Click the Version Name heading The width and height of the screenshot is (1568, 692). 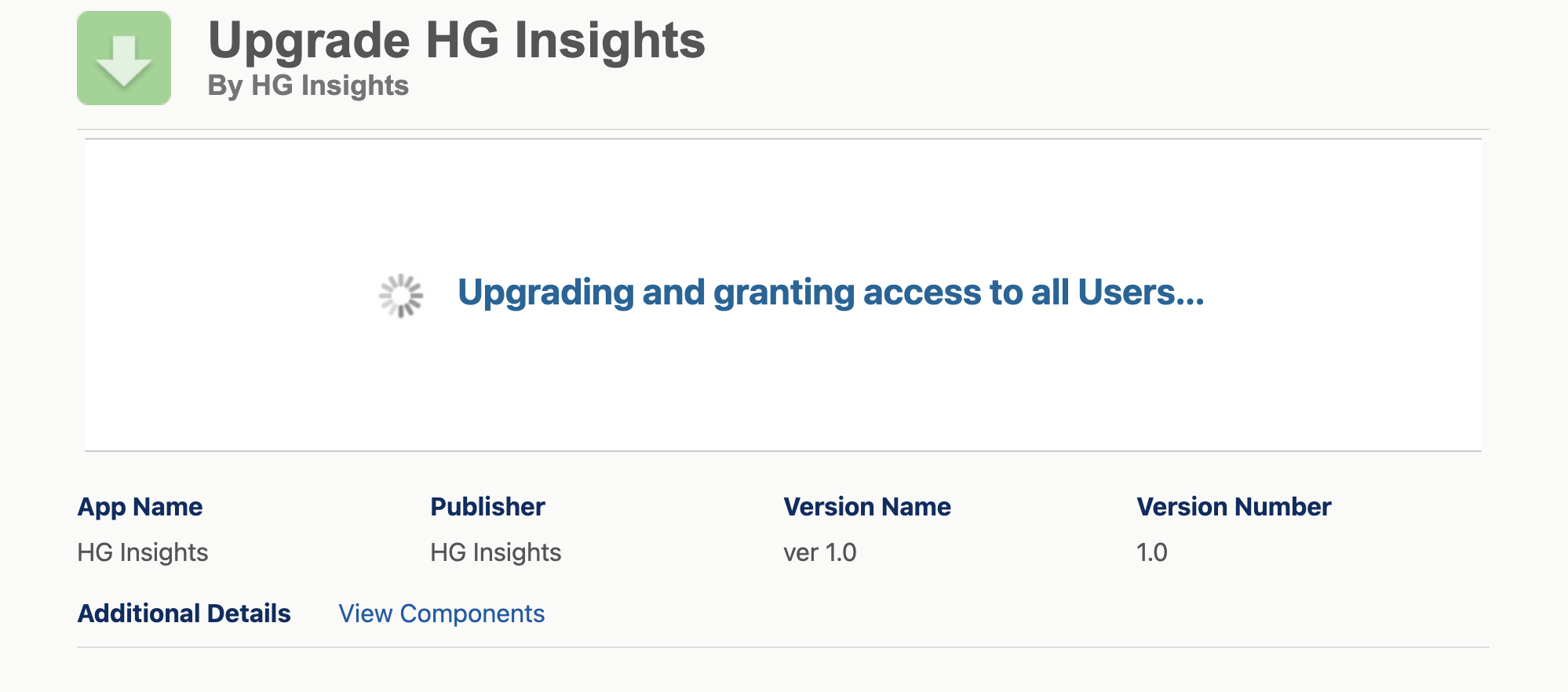[866, 506]
